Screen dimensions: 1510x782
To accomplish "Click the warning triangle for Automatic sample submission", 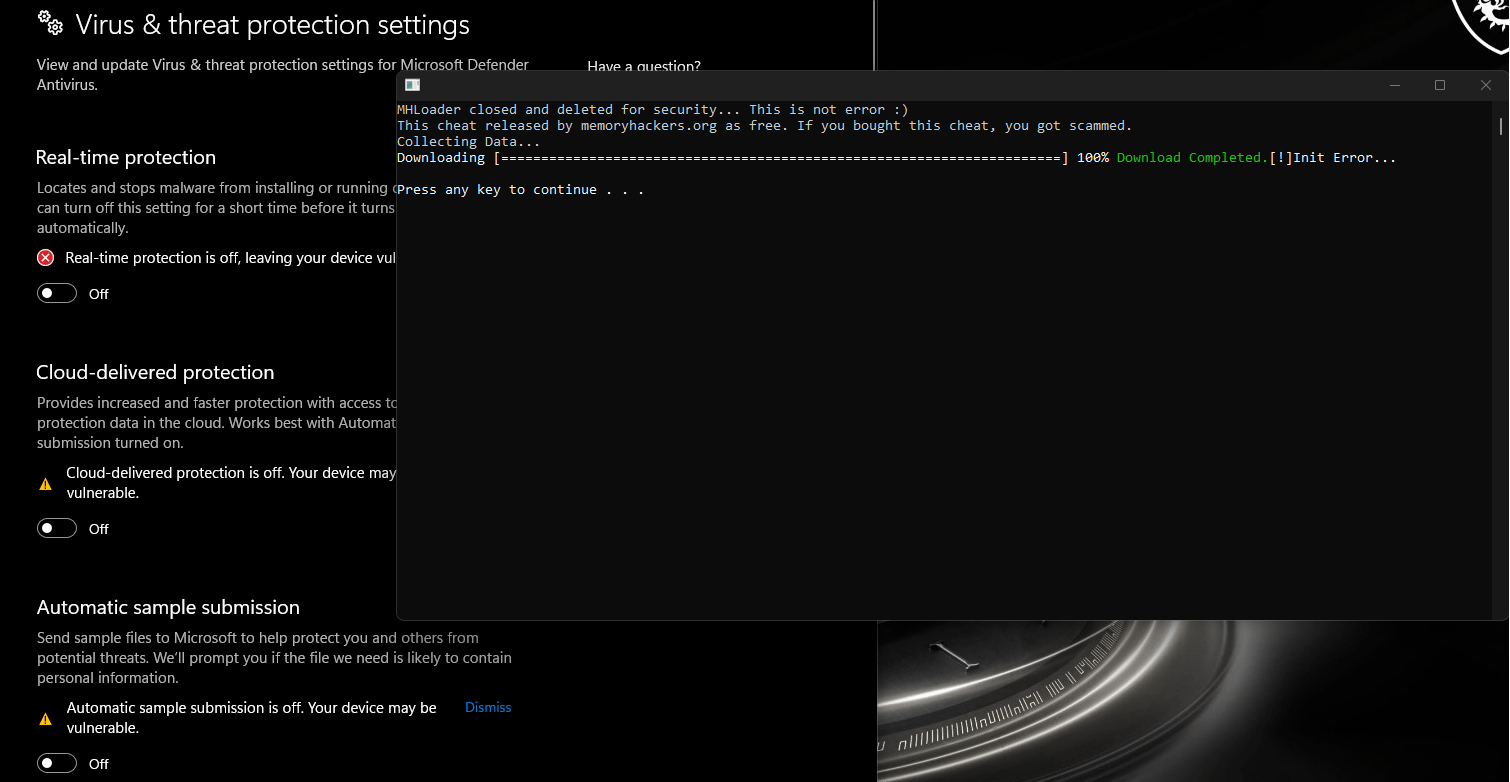I will [x=45, y=719].
